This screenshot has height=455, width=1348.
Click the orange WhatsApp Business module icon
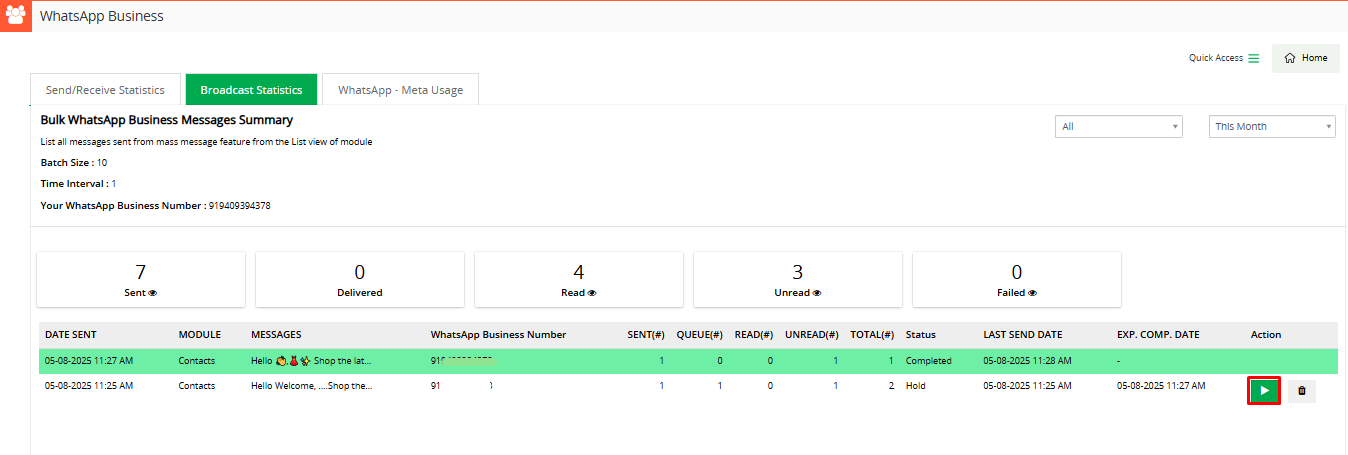(16, 16)
